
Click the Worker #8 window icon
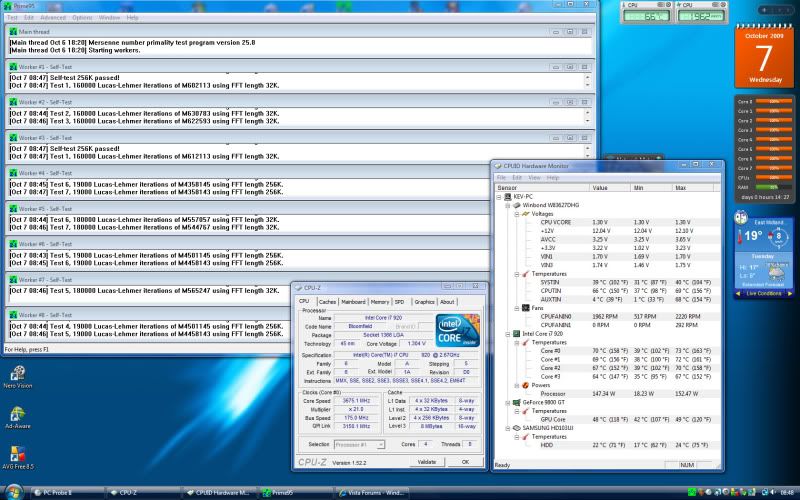coord(13,315)
